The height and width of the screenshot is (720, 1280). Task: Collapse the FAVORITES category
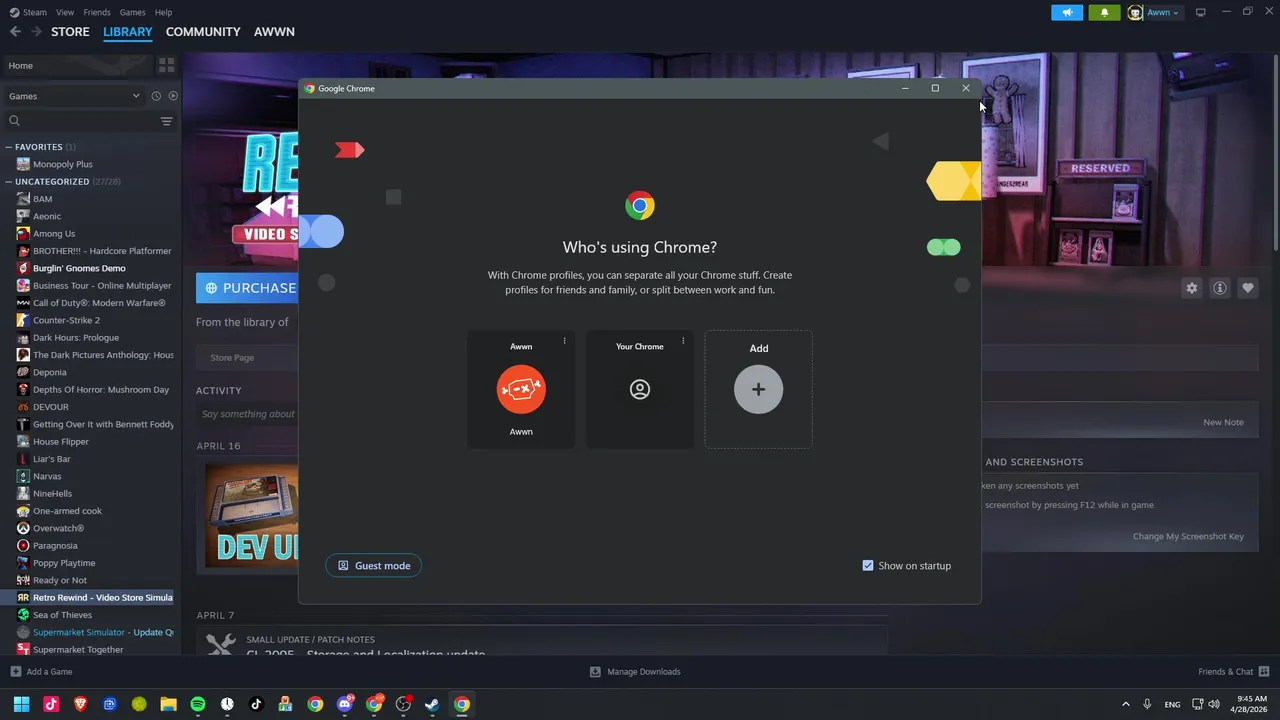coord(8,147)
